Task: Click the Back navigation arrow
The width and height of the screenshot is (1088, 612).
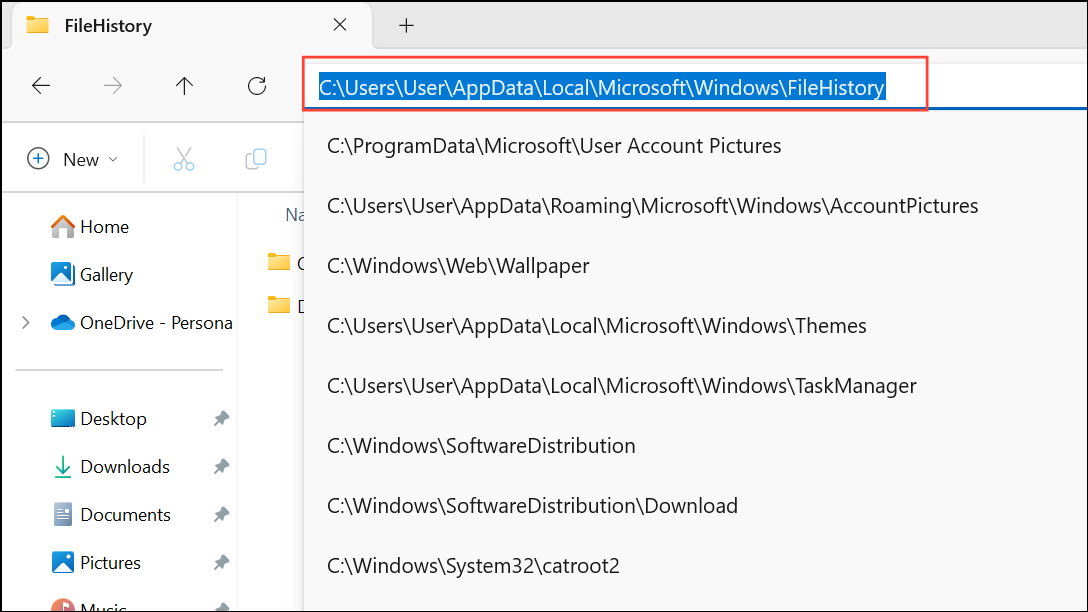Action: pos(41,86)
